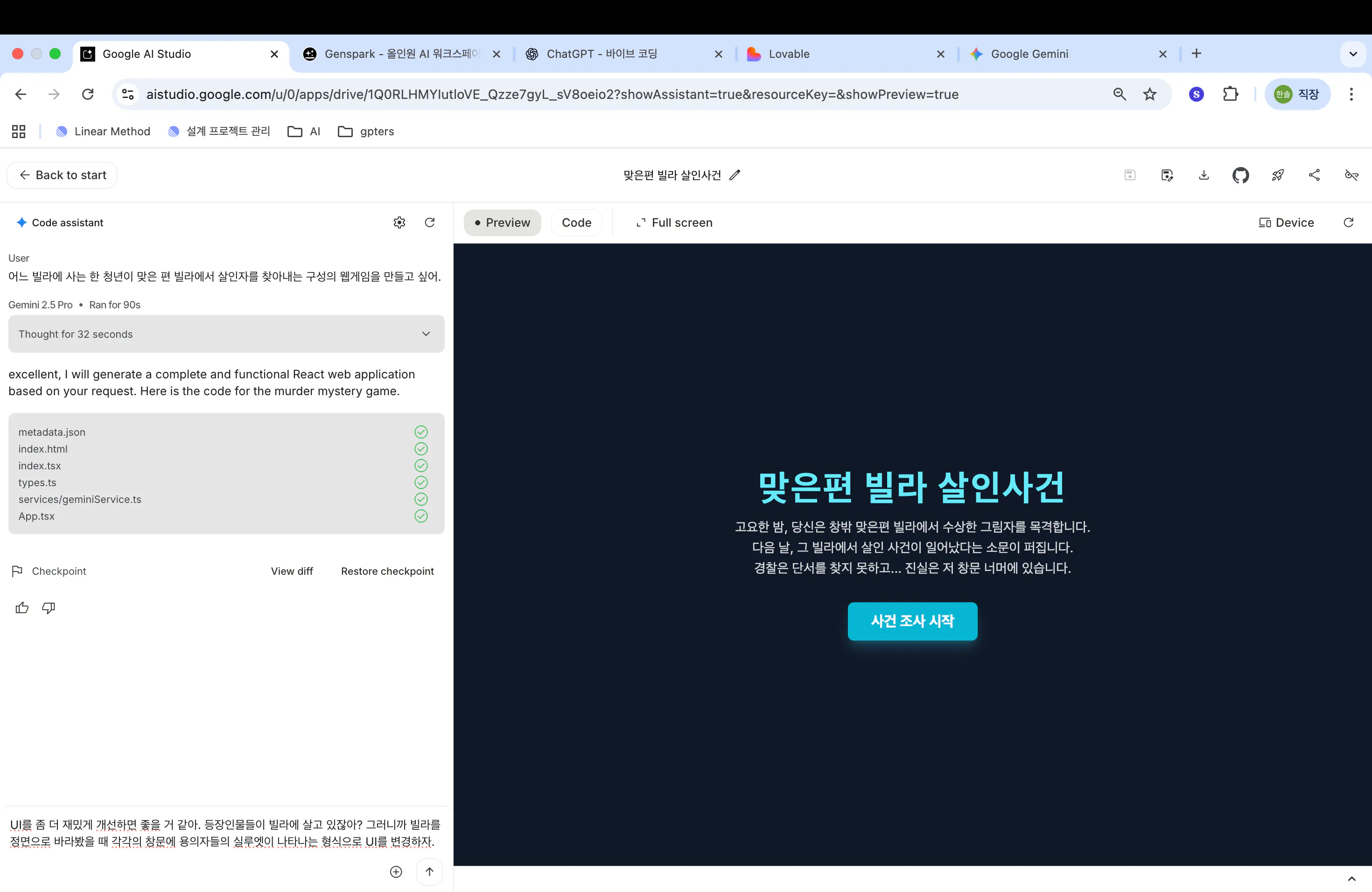The height and width of the screenshot is (892, 1372).
Task: Give thumbs up to response
Action: click(22, 608)
